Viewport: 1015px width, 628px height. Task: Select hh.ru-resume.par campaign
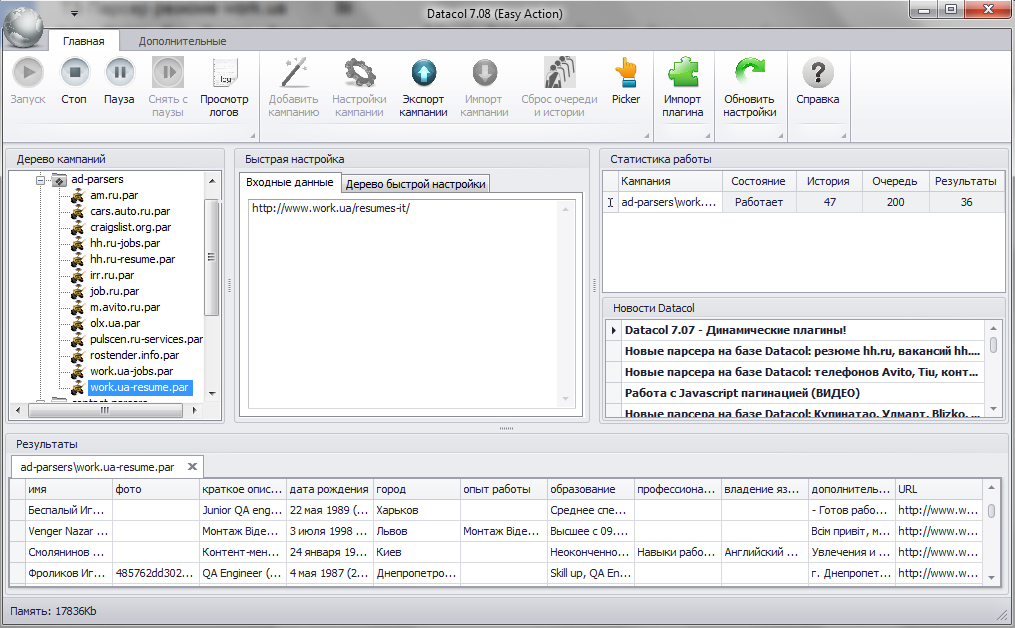tap(133, 259)
